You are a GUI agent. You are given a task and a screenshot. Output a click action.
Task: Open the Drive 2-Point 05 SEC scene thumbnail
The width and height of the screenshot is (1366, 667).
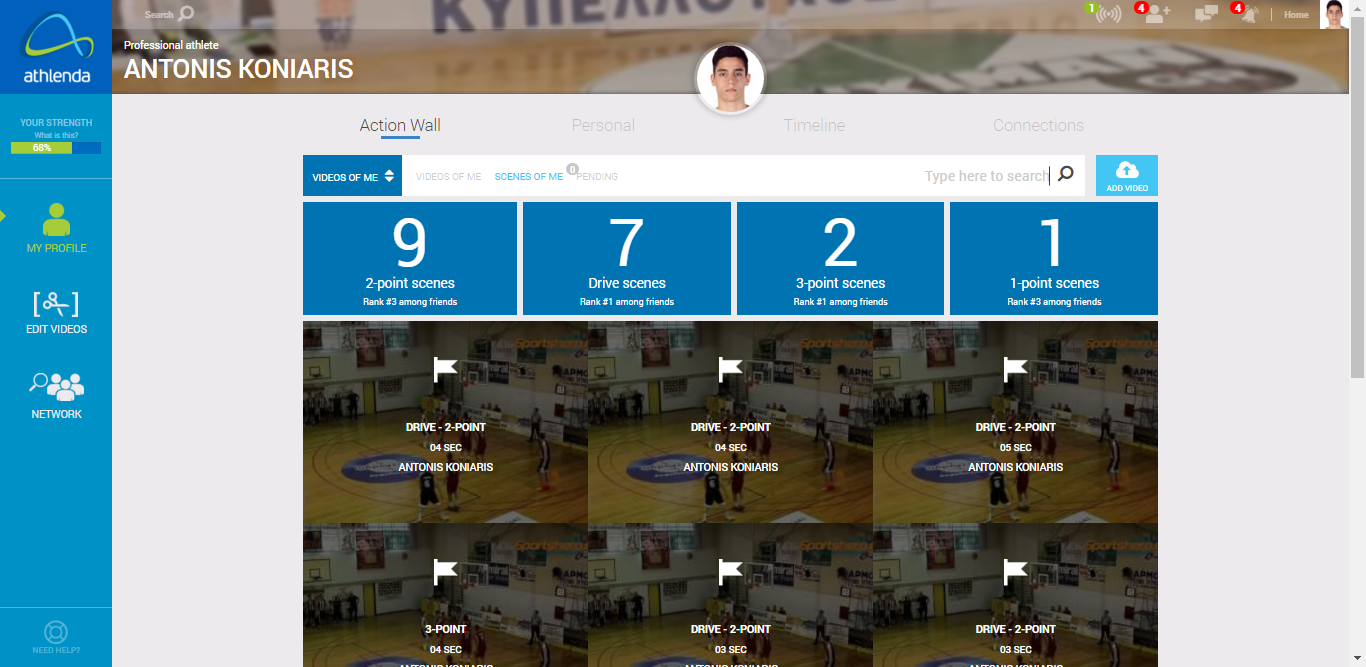tap(1015, 422)
